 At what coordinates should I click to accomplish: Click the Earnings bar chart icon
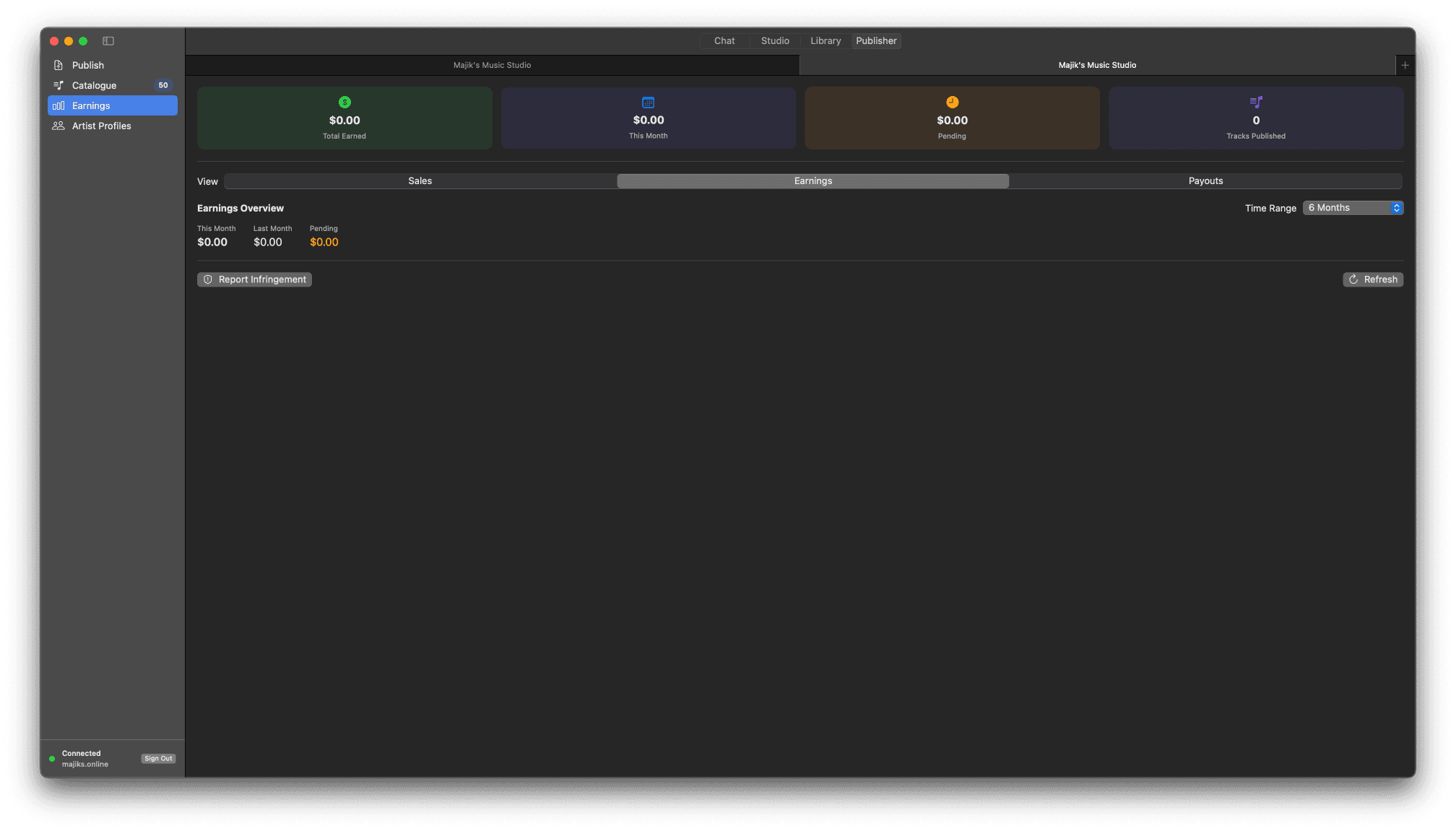pos(58,105)
